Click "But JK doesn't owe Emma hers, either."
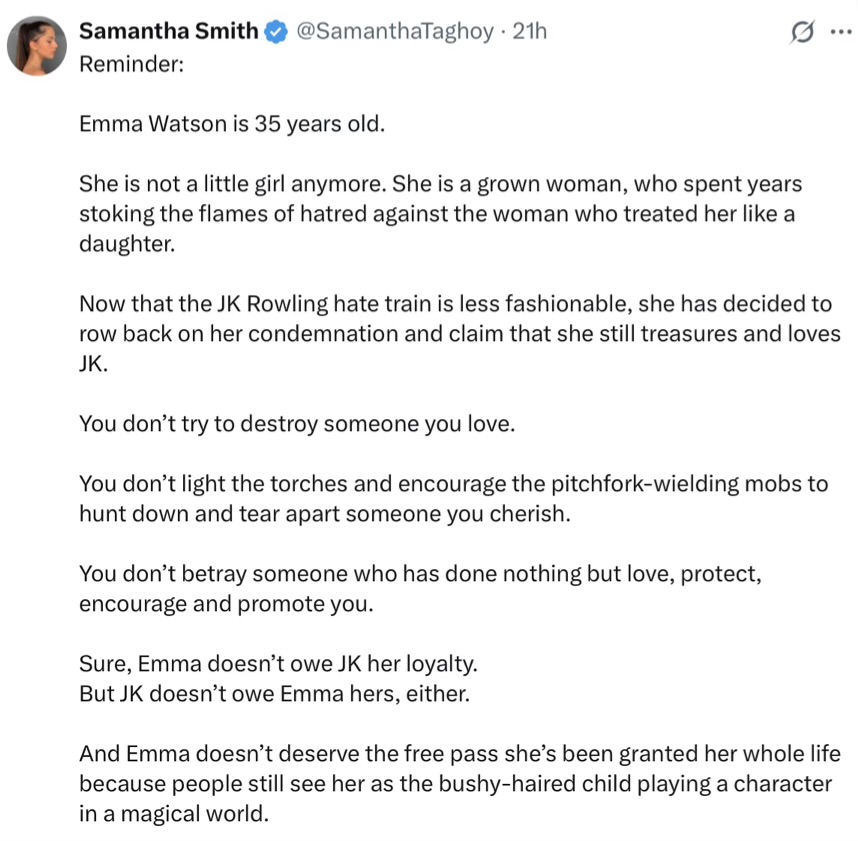Screen dimensions: 858x841 coord(275,694)
